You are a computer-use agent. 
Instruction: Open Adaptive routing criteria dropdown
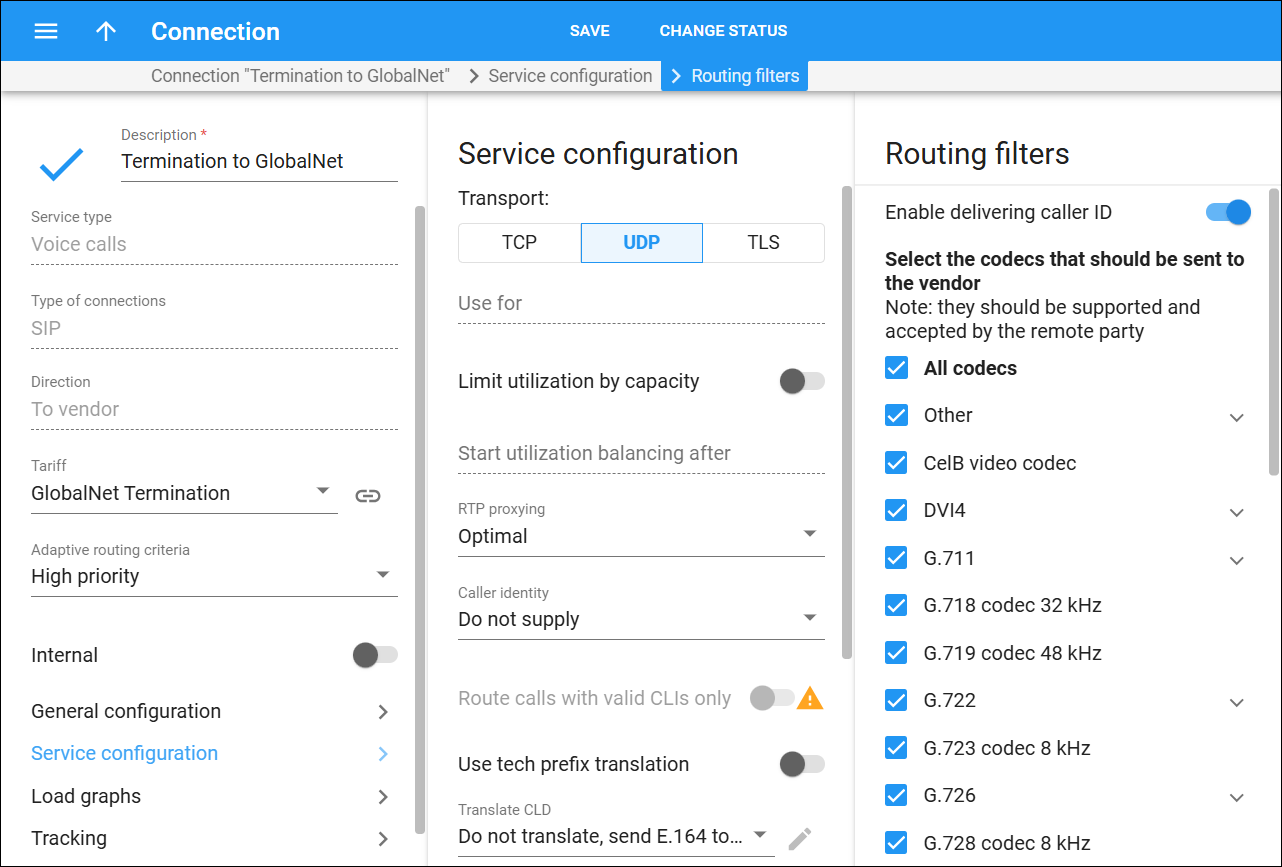point(214,576)
